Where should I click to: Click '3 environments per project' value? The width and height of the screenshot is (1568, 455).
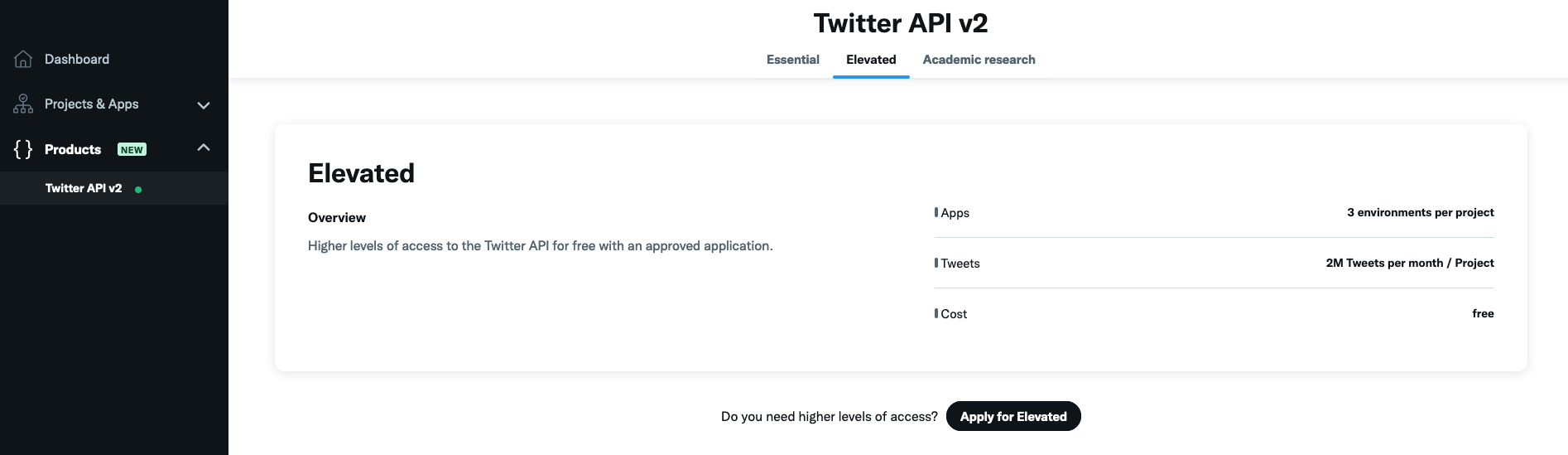(x=1421, y=212)
